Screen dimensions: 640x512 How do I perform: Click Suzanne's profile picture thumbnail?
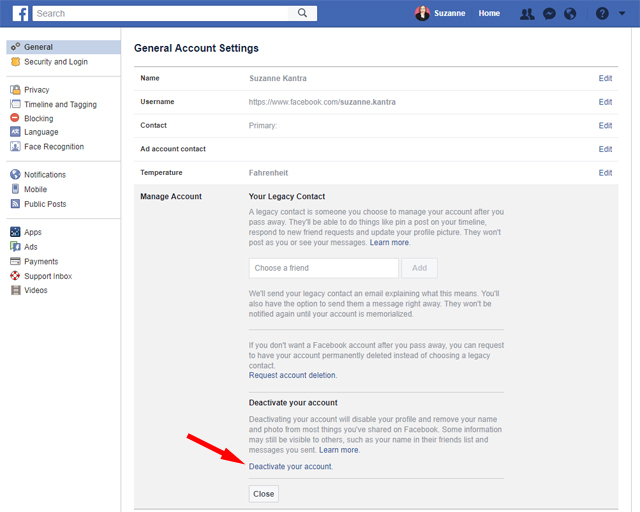(423, 14)
